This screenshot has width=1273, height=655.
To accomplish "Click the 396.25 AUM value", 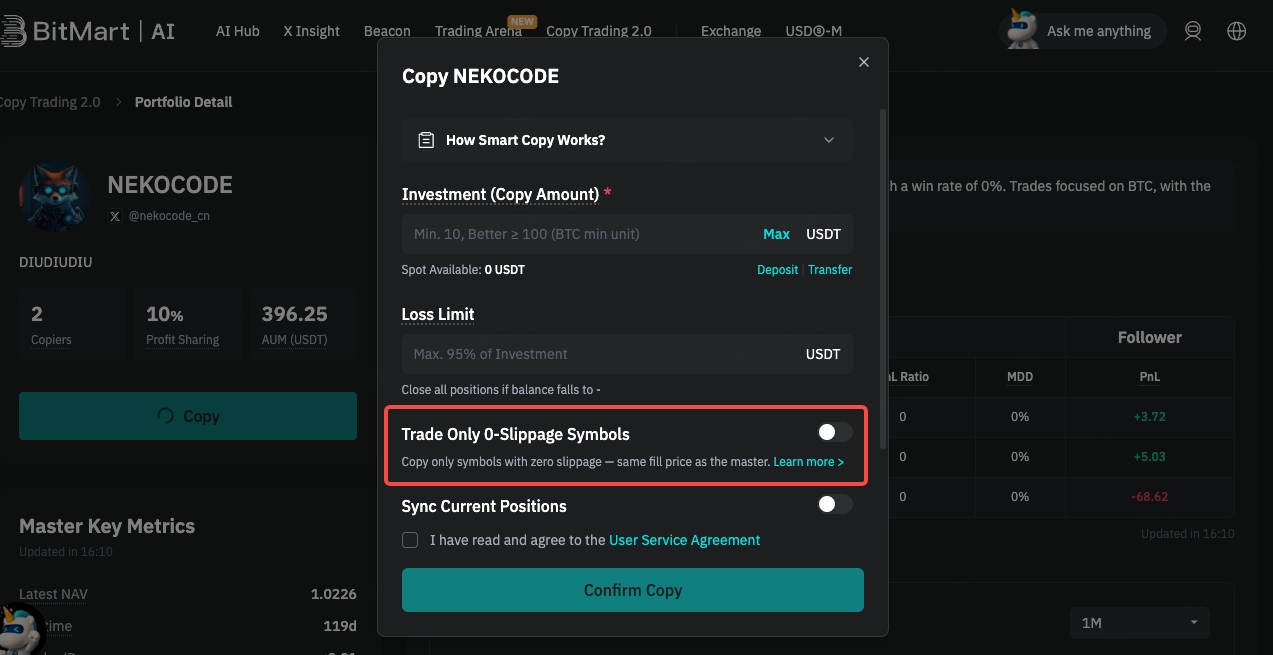I will [x=295, y=314].
